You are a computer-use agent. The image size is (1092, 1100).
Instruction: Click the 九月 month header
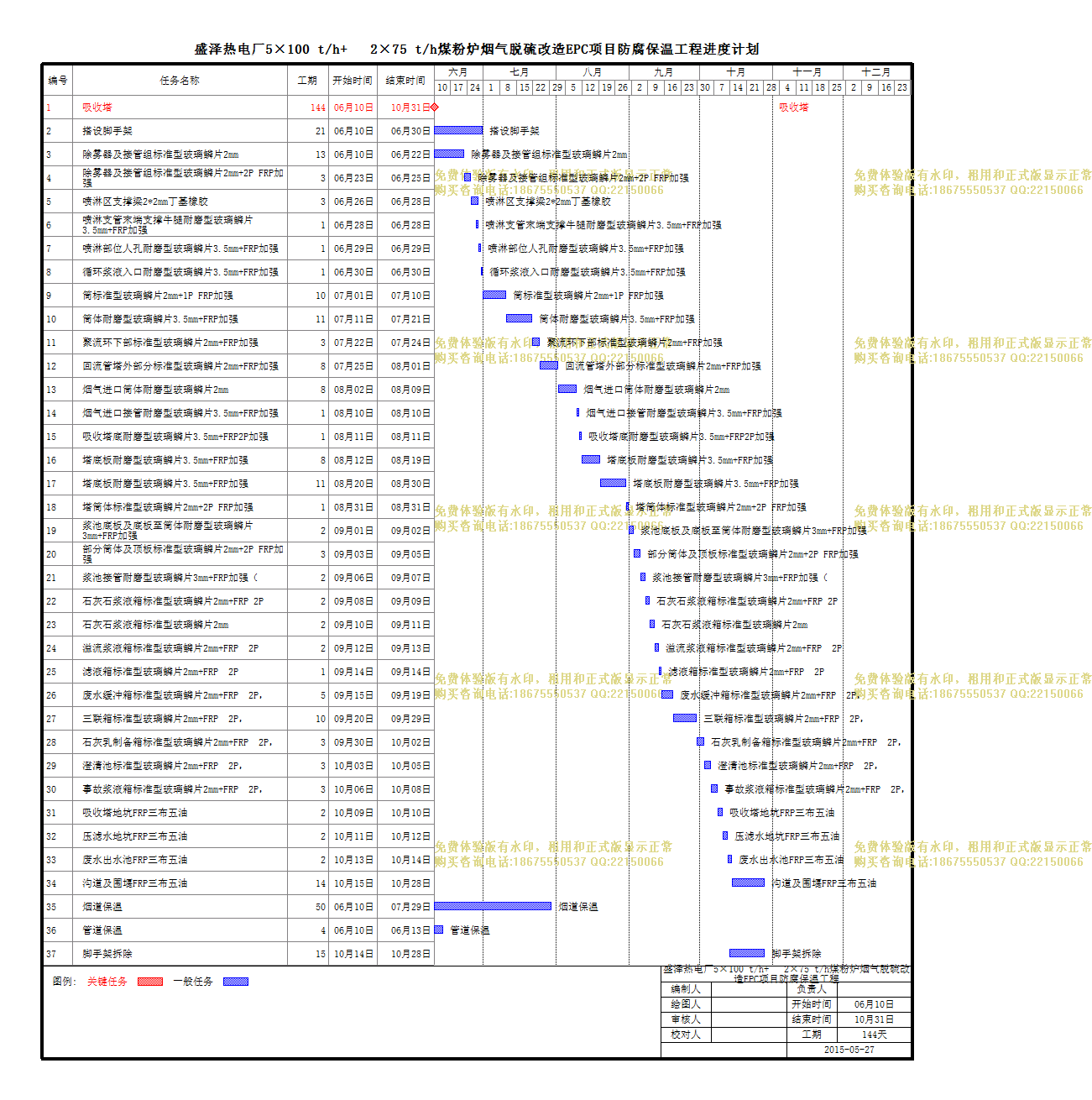coord(663,73)
